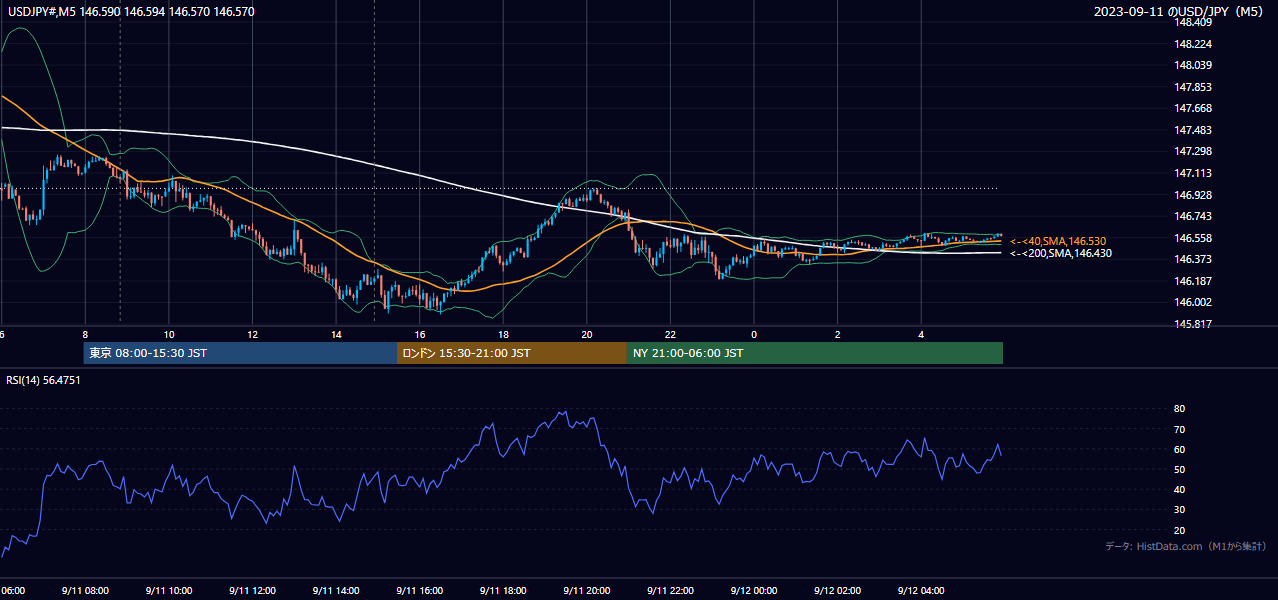The width and height of the screenshot is (1278, 600).
Task: Click the '9/12 00:00' date label under the RSI panel
Action: tap(754, 590)
